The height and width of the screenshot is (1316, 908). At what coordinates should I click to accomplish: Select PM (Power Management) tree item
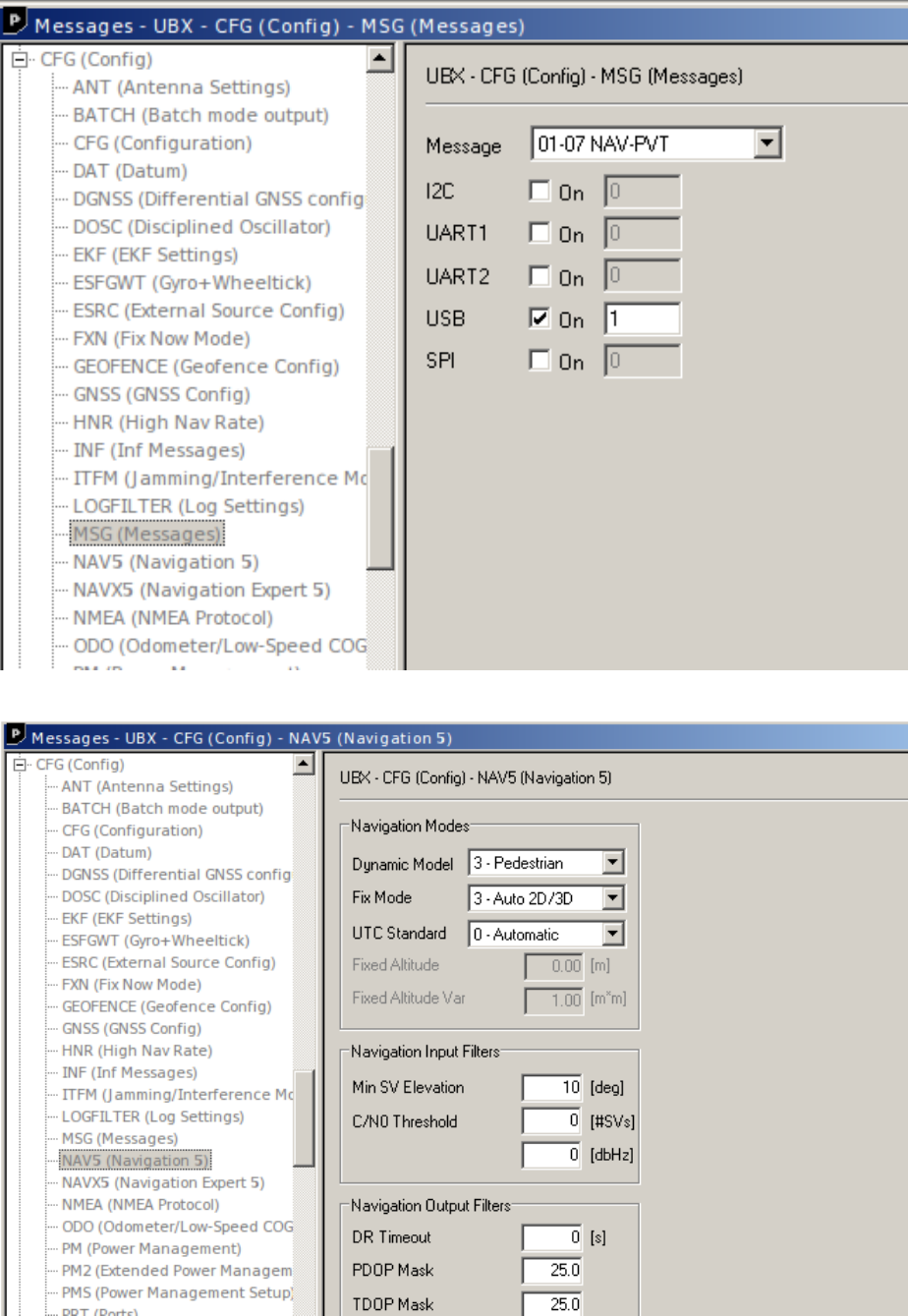[151, 1249]
